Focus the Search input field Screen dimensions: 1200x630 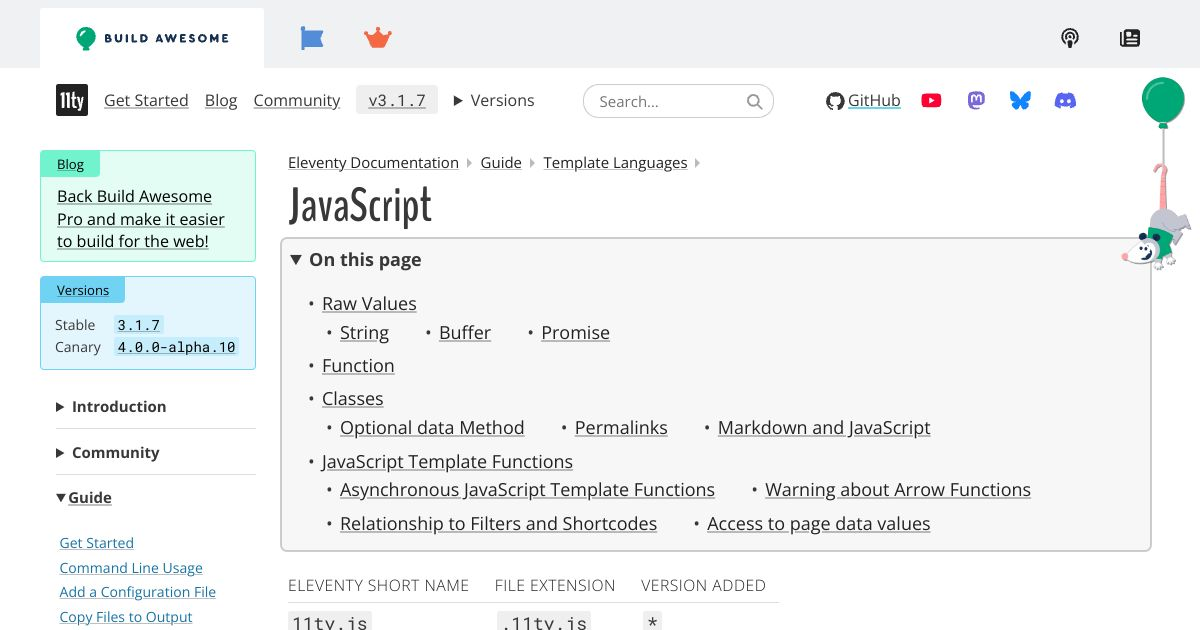678,101
